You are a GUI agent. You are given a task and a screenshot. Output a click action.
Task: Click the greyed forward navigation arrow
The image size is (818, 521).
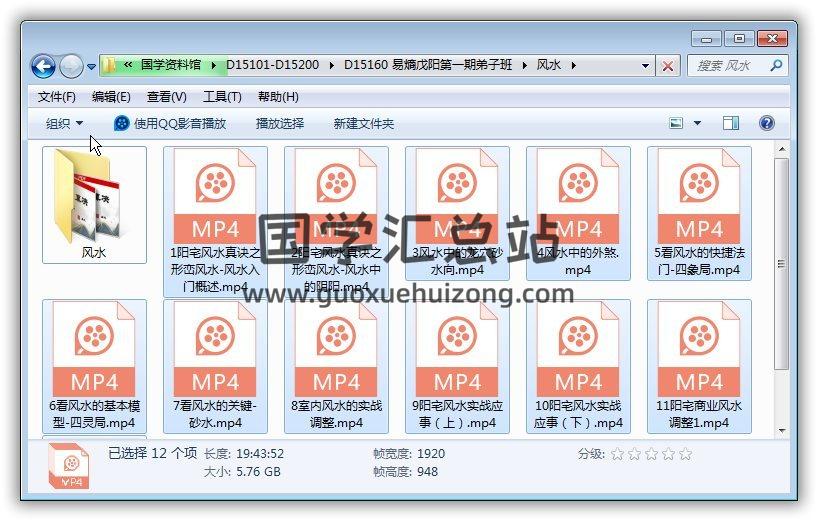click(x=71, y=66)
